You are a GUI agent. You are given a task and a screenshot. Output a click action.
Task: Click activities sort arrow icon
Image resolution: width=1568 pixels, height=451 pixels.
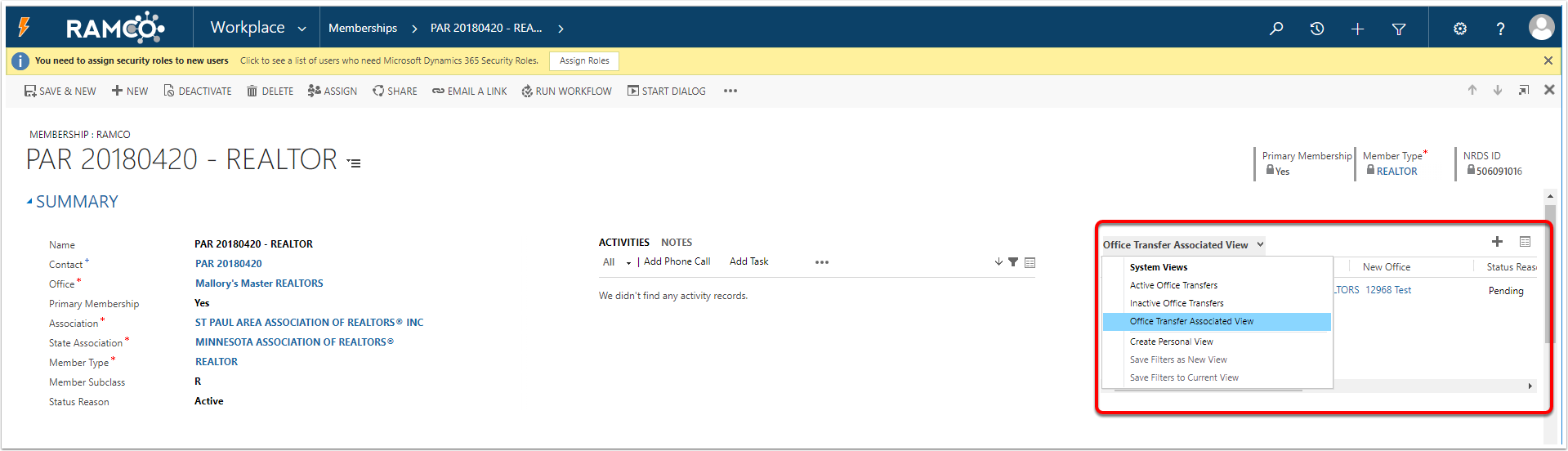998,262
